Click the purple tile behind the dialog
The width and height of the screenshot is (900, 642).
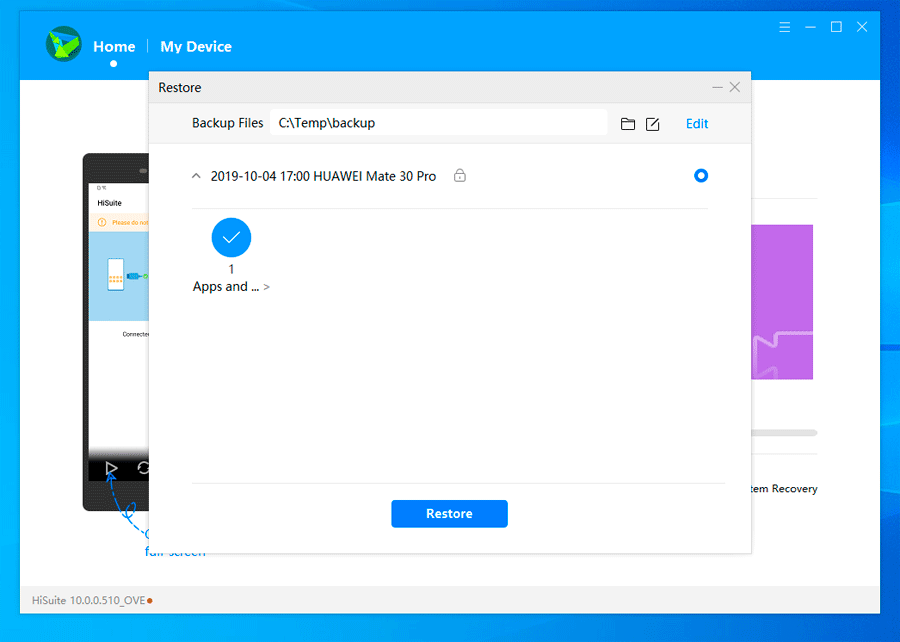tap(782, 302)
